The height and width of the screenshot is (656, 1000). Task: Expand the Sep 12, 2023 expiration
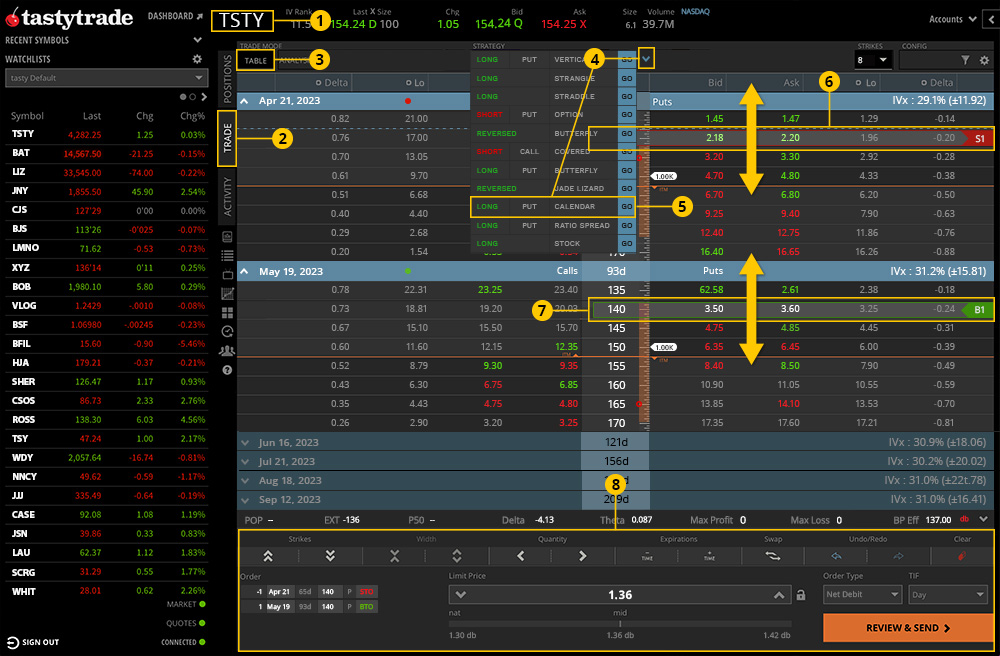pos(245,500)
